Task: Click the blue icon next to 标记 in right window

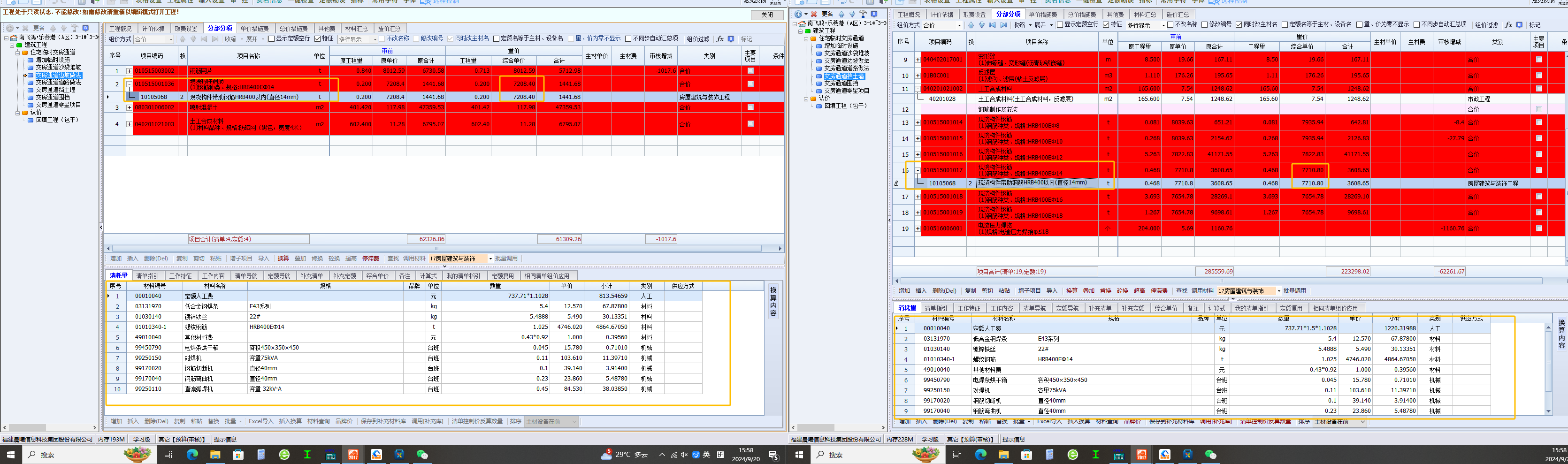Action: pyautogui.click(x=1519, y=25)
